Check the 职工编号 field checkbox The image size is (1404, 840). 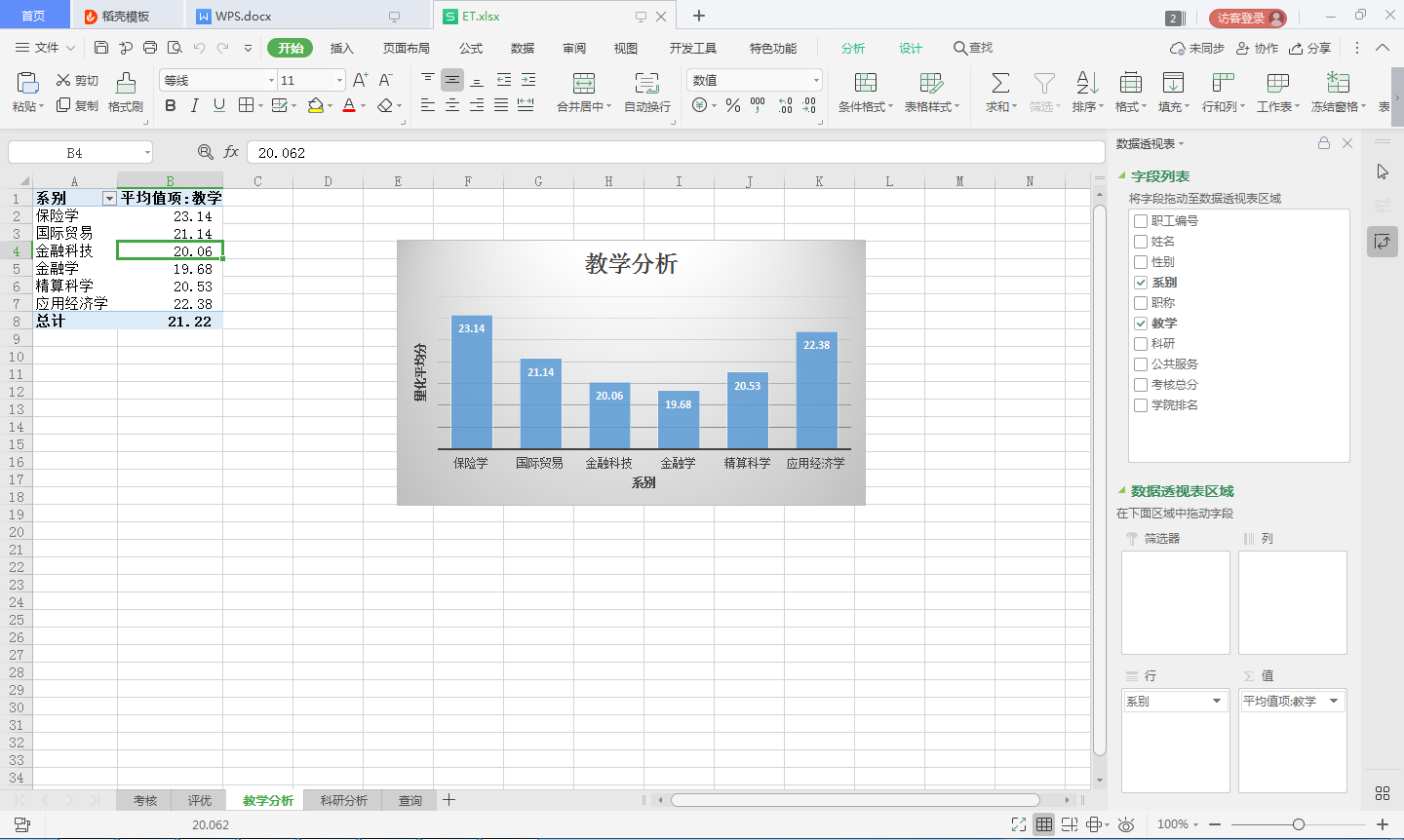1141,221
